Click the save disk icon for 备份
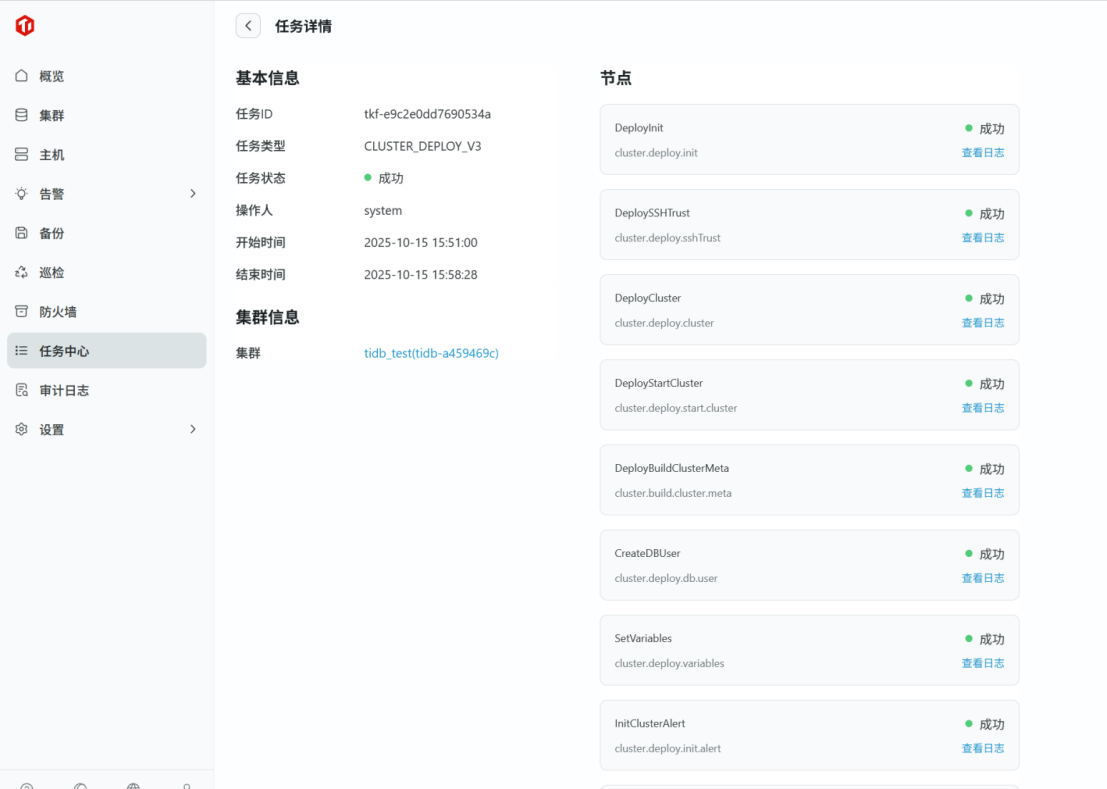Image resolution: width=1107 pixels, height=789 pixels. pyautogui.click(x=22, y=233)
